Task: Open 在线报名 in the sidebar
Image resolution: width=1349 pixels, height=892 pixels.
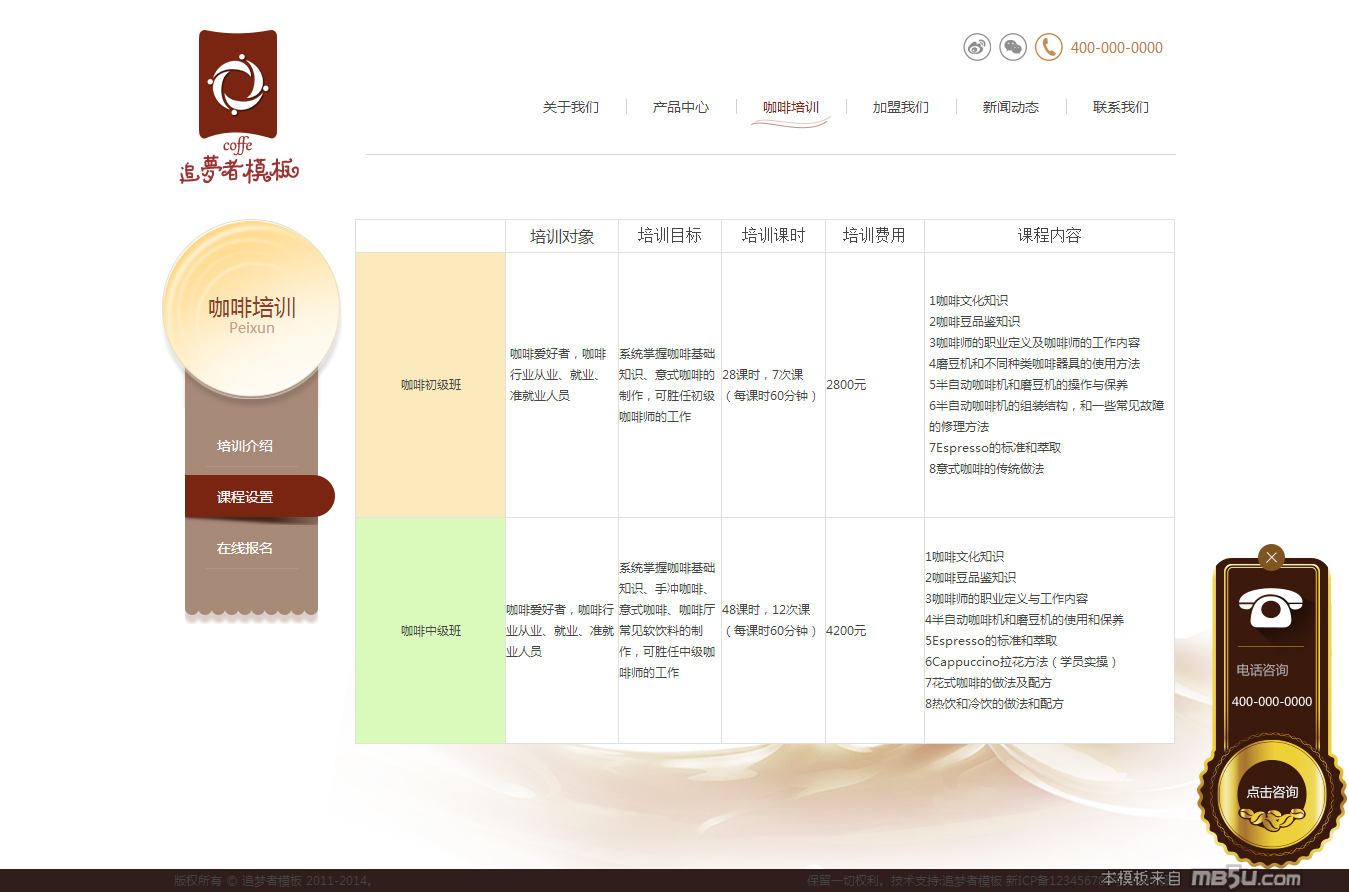Action: (x=245, y=548)
